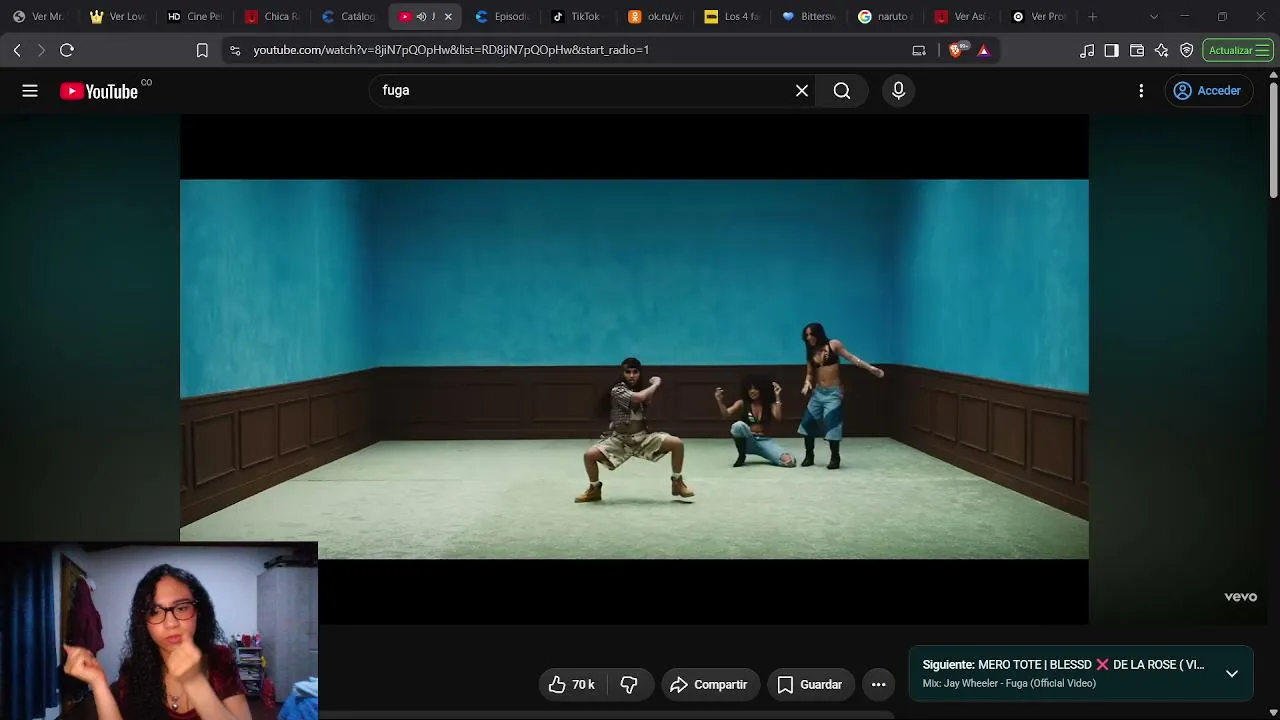Start voice search with the microphone
The width and height of the screenshot is (1280, 720).
click(898, 91)
